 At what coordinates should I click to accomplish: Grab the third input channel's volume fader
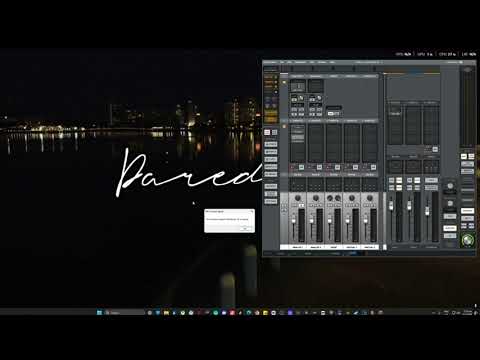(330, 221)
